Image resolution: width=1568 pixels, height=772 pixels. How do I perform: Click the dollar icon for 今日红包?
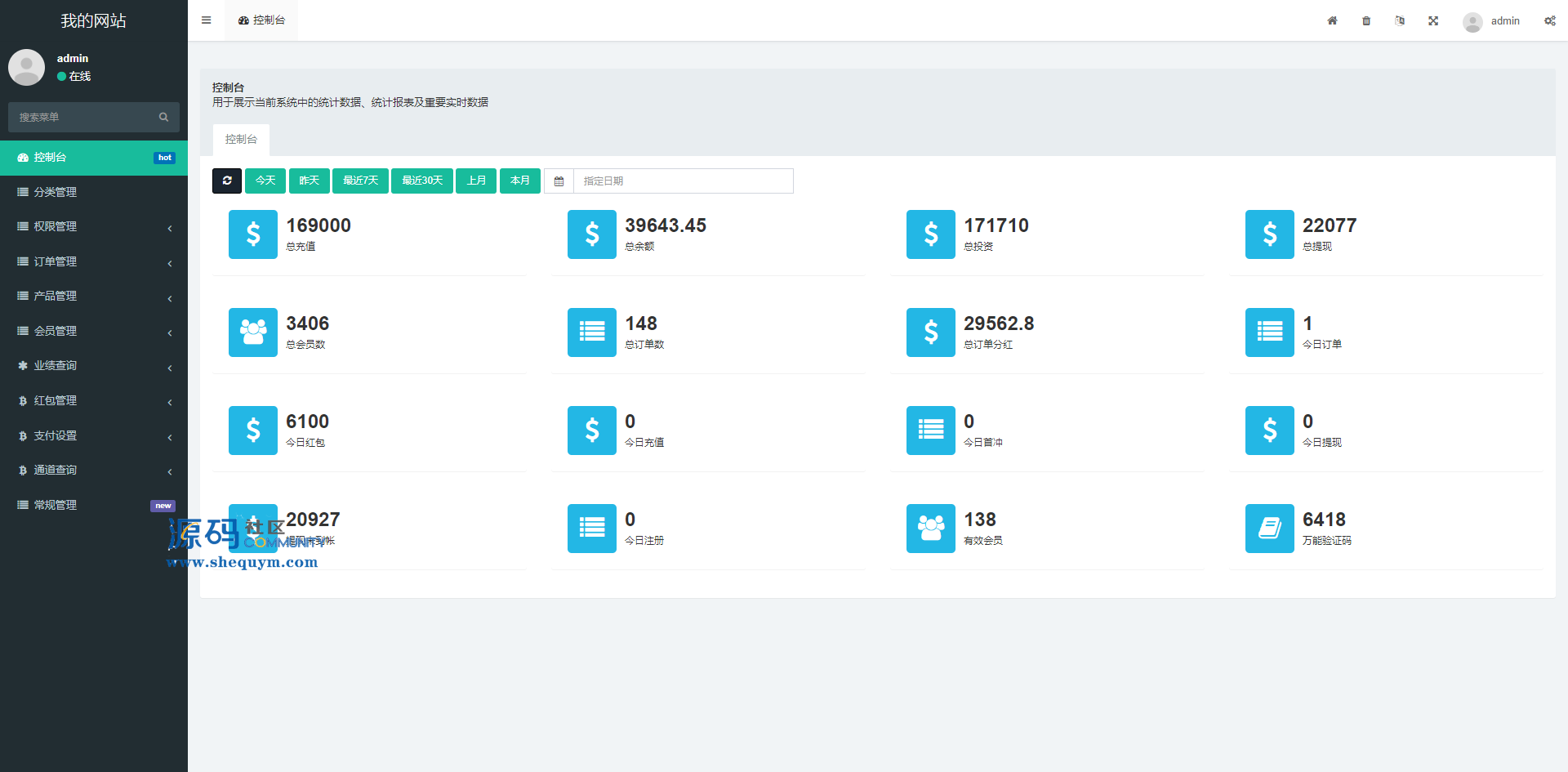253,431
